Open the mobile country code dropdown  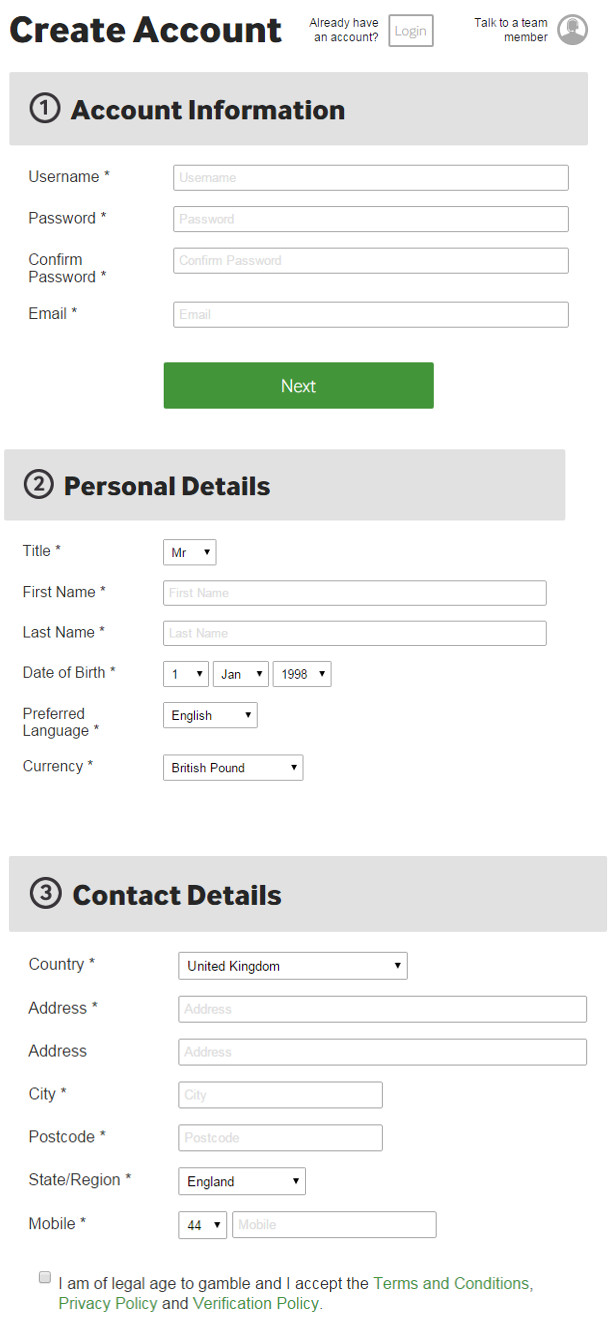click(203, 1225)
